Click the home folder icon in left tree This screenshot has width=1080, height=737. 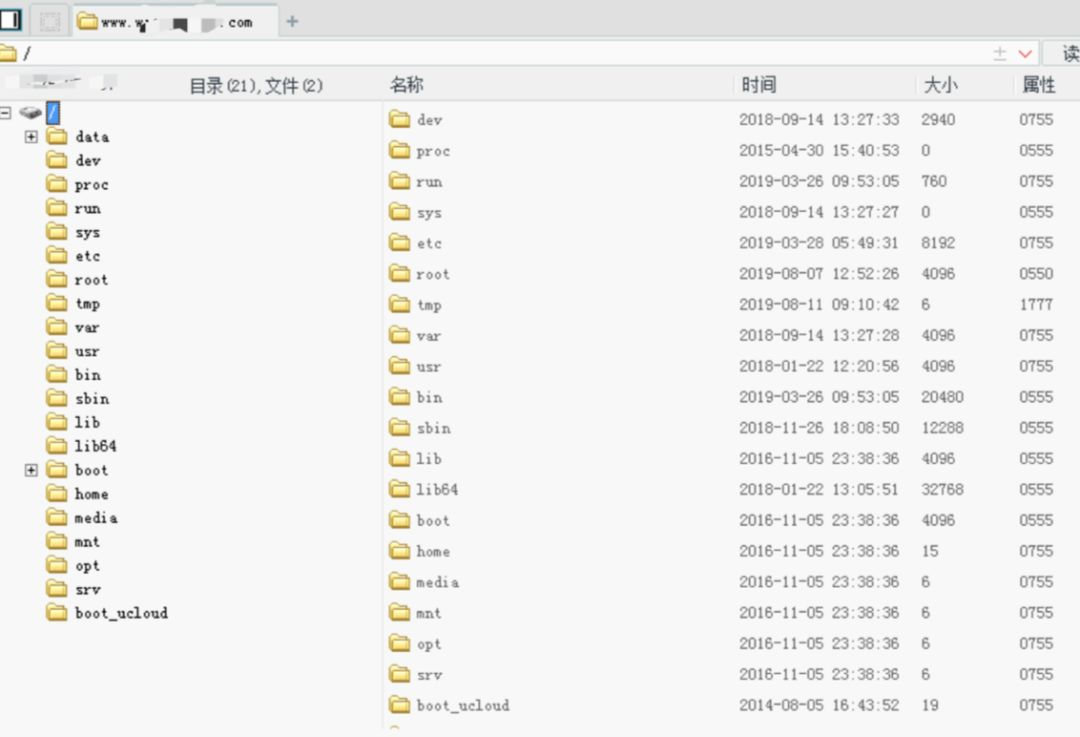click(57, 493)
